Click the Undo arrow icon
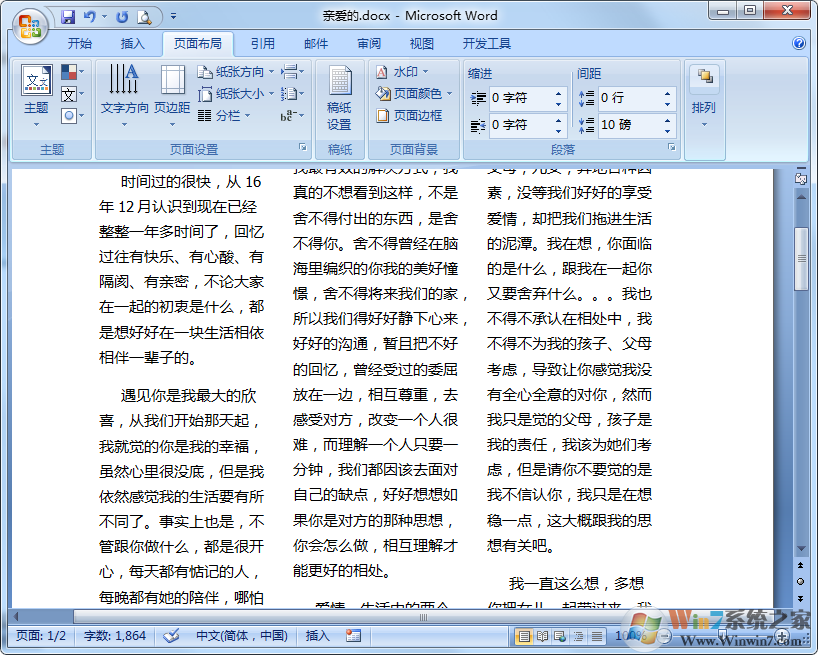 [91, 16]
